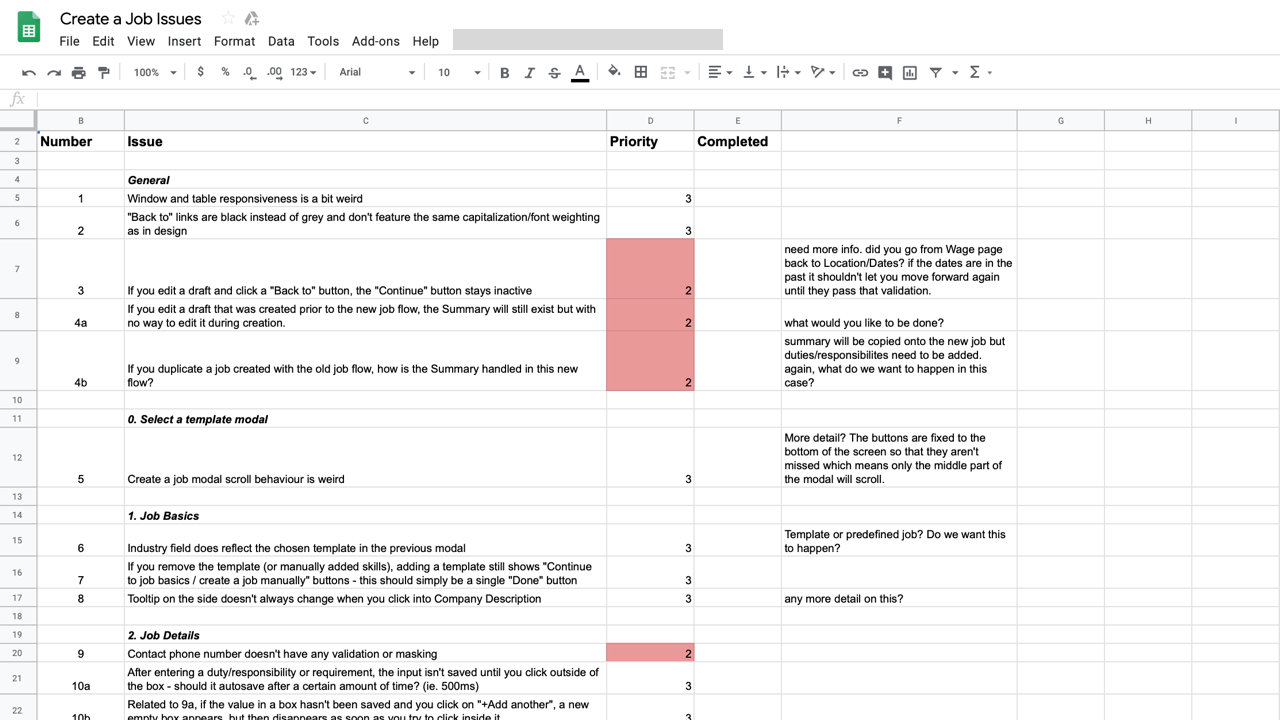Select cell "what would you like to be done?"
The width and height of the screenshot is (1280, 720).
[899, 314]
